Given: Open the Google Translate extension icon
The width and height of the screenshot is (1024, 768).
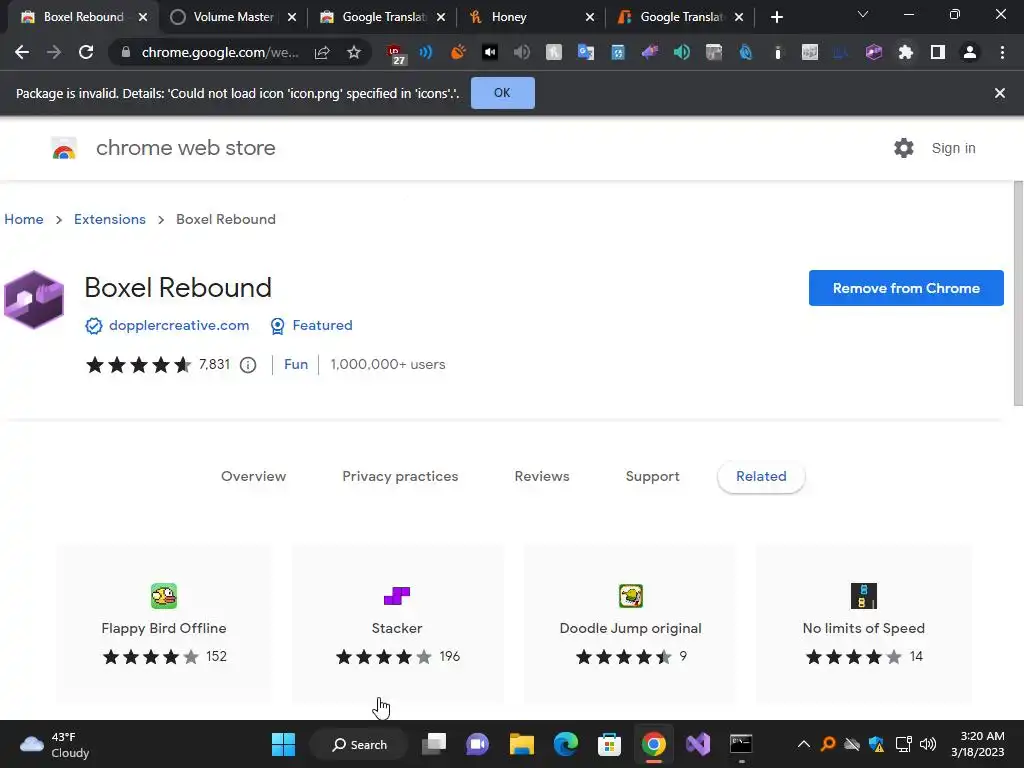Looking at the screenshot, I should pos(586,52).
